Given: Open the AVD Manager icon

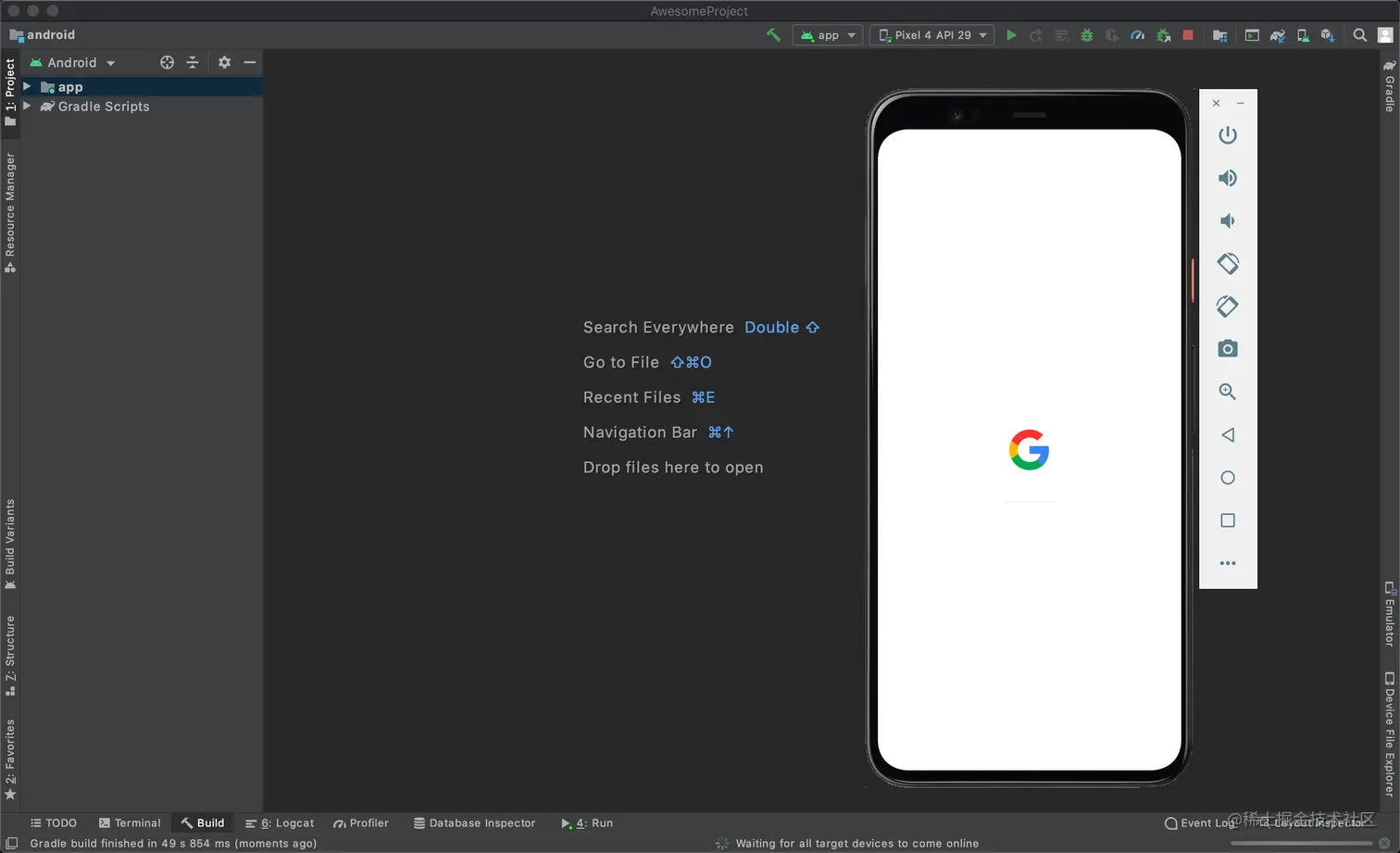Looking at the screenshot, I should (1303, 35).
